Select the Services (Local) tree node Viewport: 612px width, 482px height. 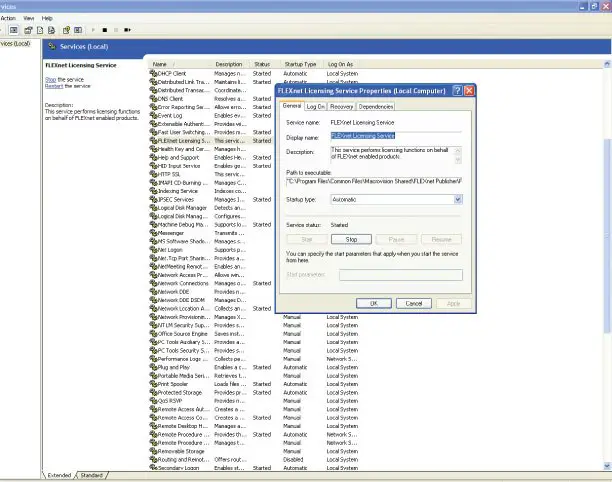tap(16, 44)
